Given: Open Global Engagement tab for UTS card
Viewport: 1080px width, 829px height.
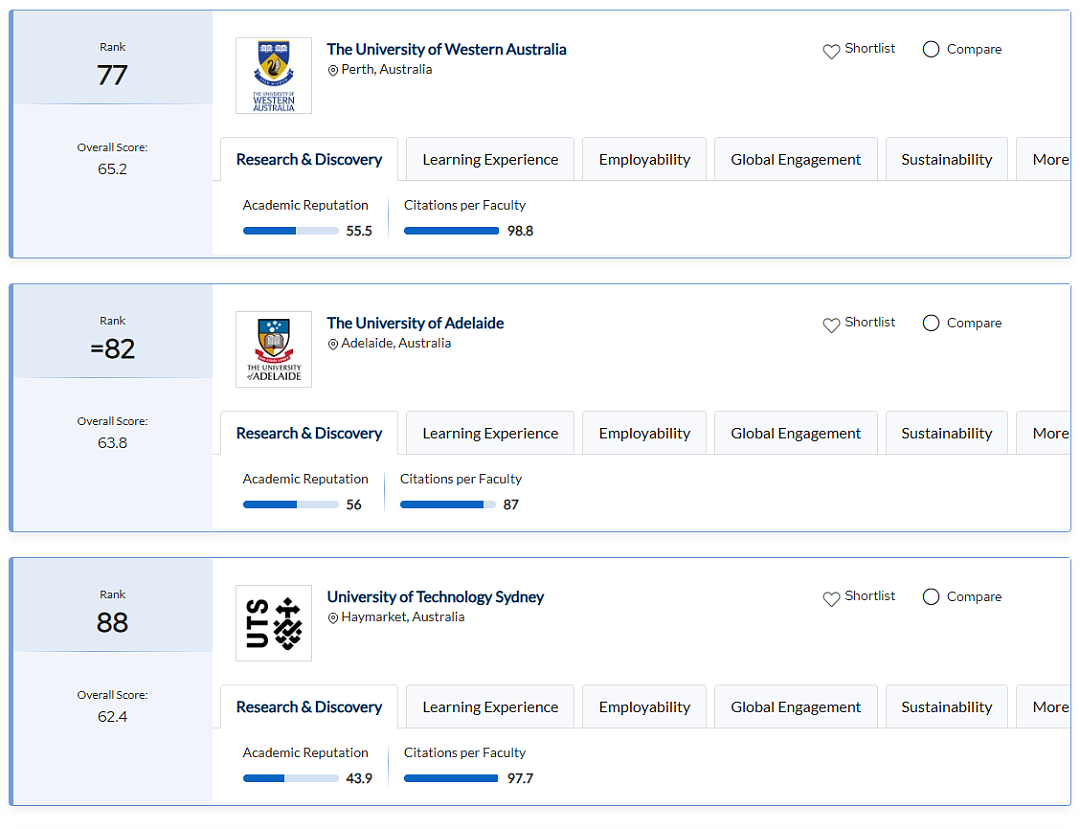Looking at the screenshot, I should click(796, 706).
